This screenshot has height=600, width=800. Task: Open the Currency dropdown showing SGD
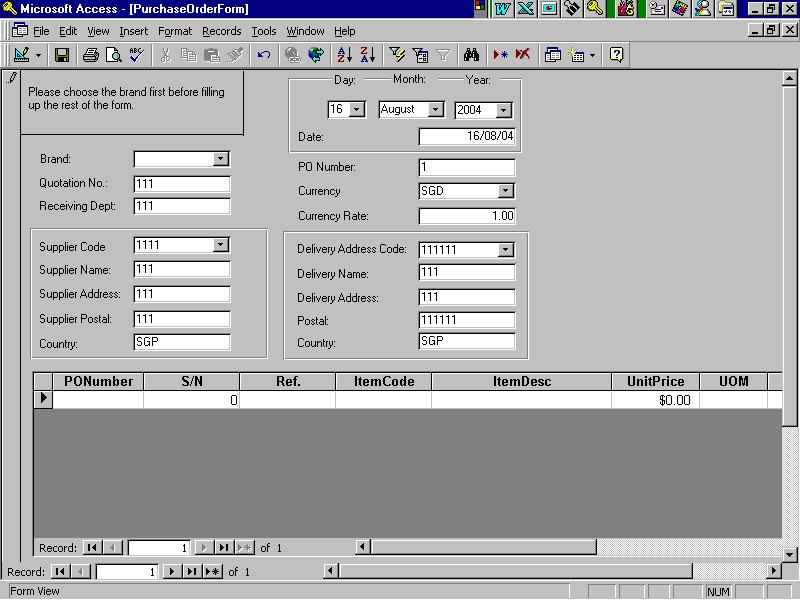(505, 191)
